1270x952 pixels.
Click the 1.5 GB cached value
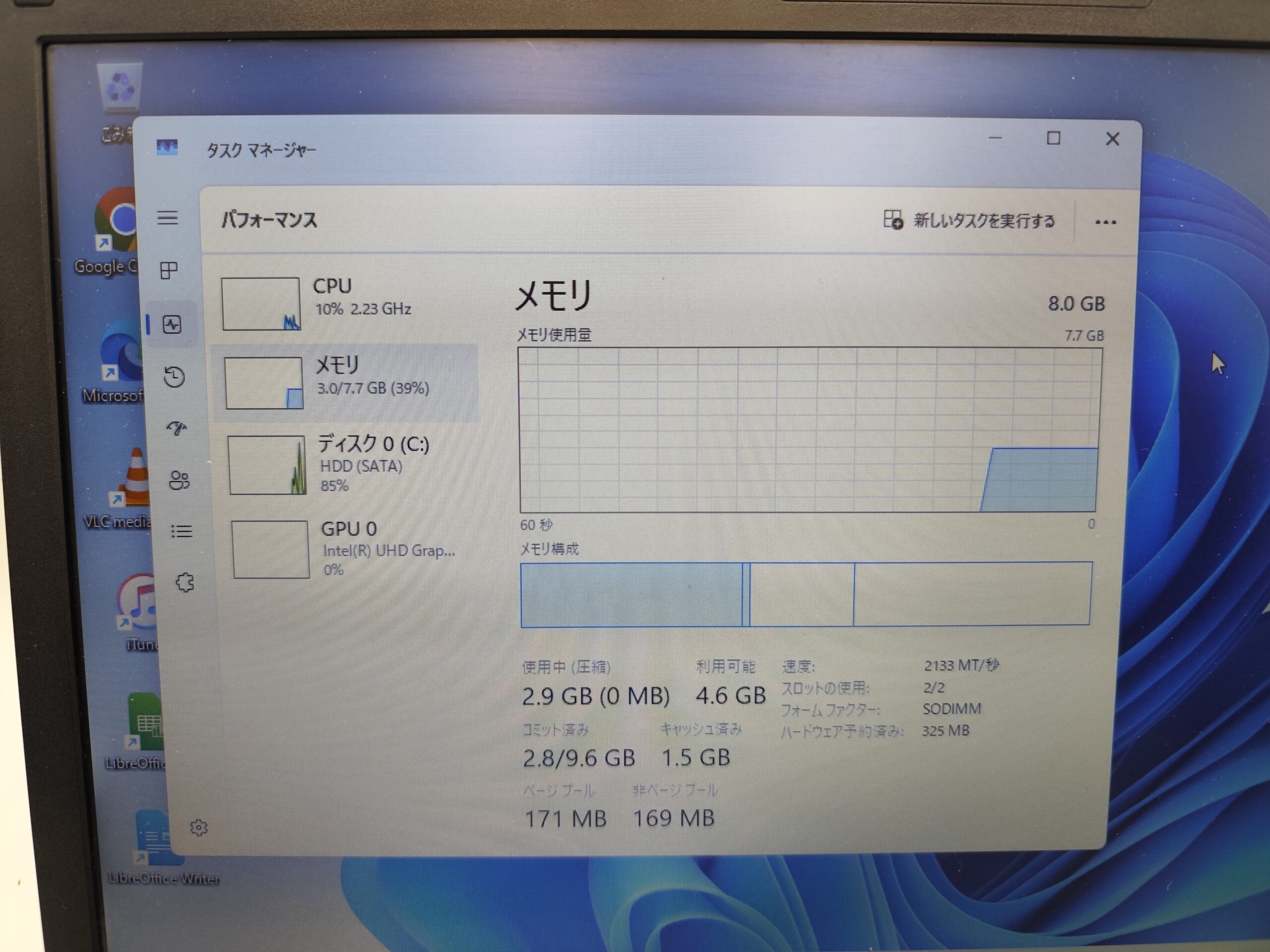tap(696, 758)
